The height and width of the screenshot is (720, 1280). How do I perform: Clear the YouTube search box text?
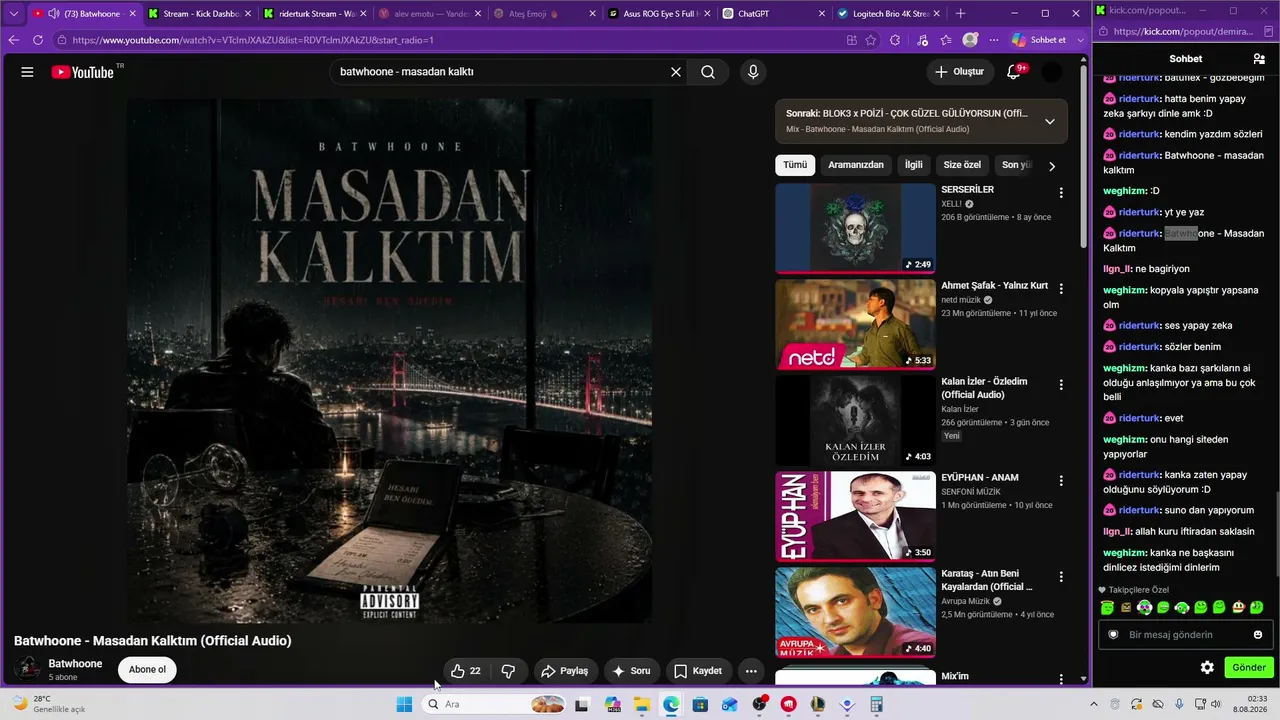click(676, 72)
